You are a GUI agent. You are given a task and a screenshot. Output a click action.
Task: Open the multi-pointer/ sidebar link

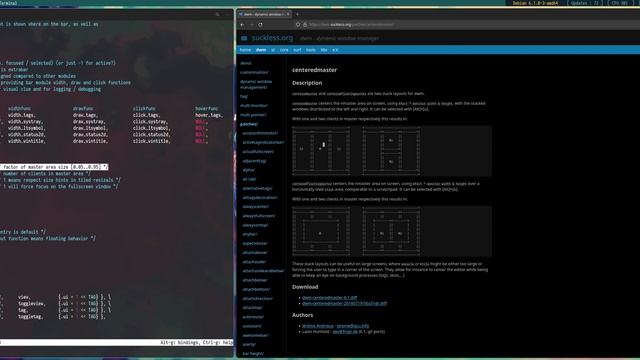(253, 115)
